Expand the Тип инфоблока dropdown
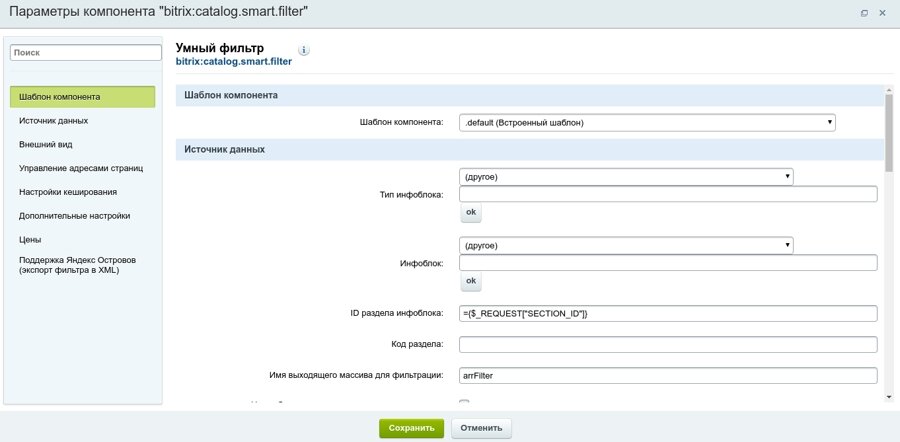The width and height of the screenshot is (900, 442). click(x=626, y=176)
